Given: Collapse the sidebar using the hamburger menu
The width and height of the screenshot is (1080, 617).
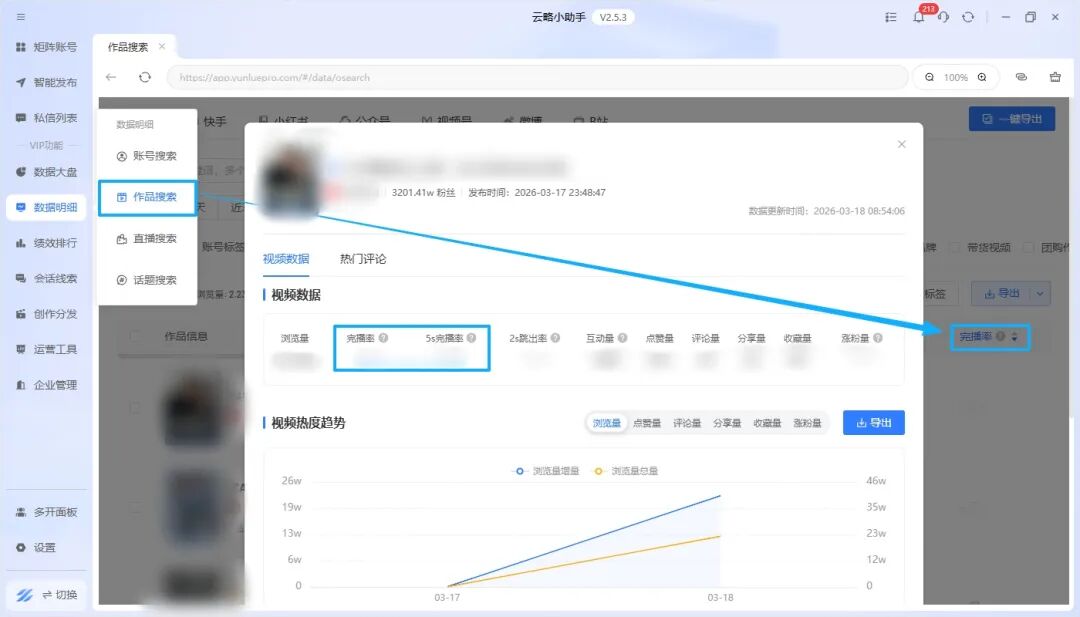Looking at the screenshot, I should (21, 17).
